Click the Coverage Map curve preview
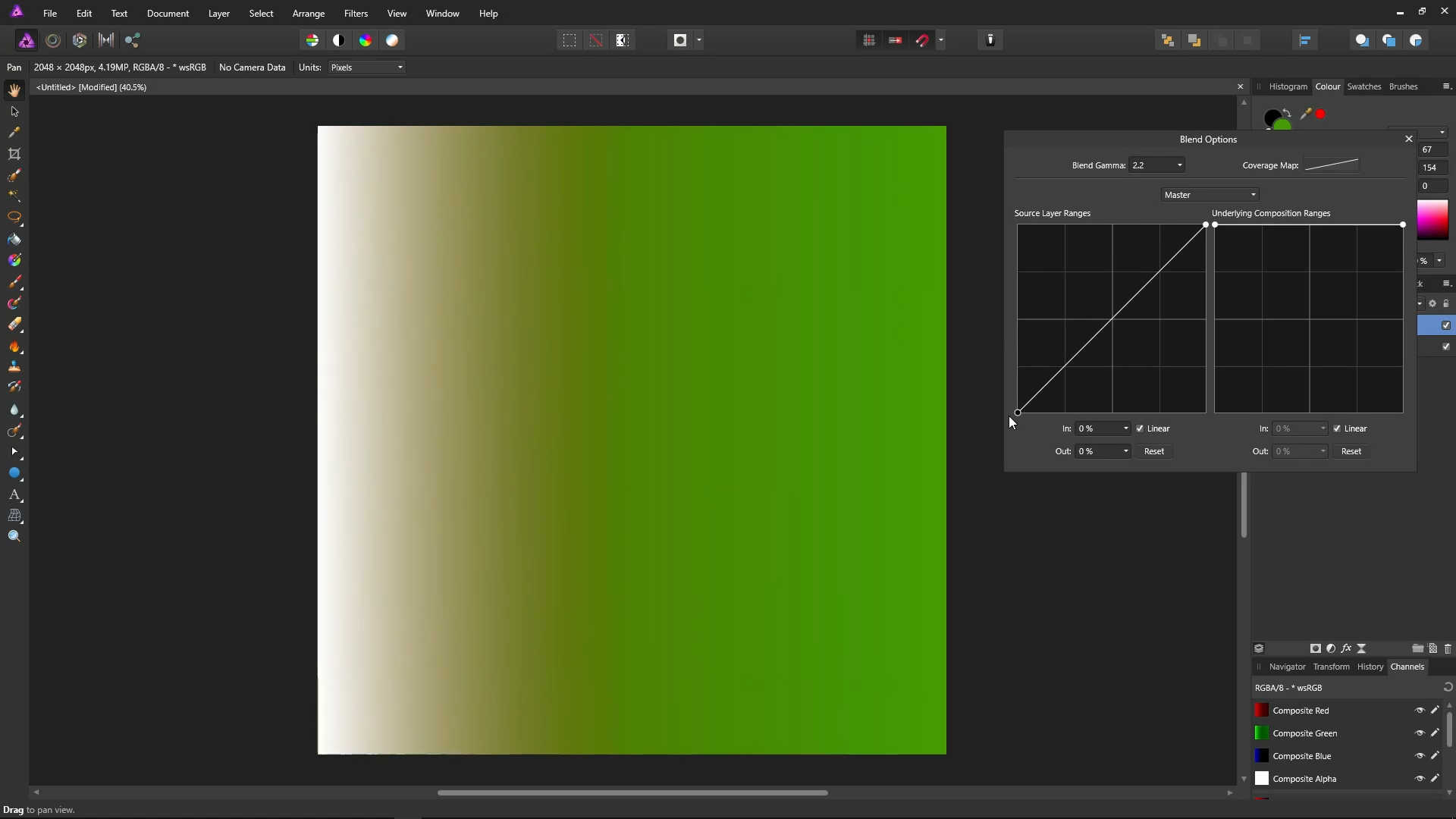This screenshot has height=819, width=1456. pyautogui.click(x=1332, y=165)
